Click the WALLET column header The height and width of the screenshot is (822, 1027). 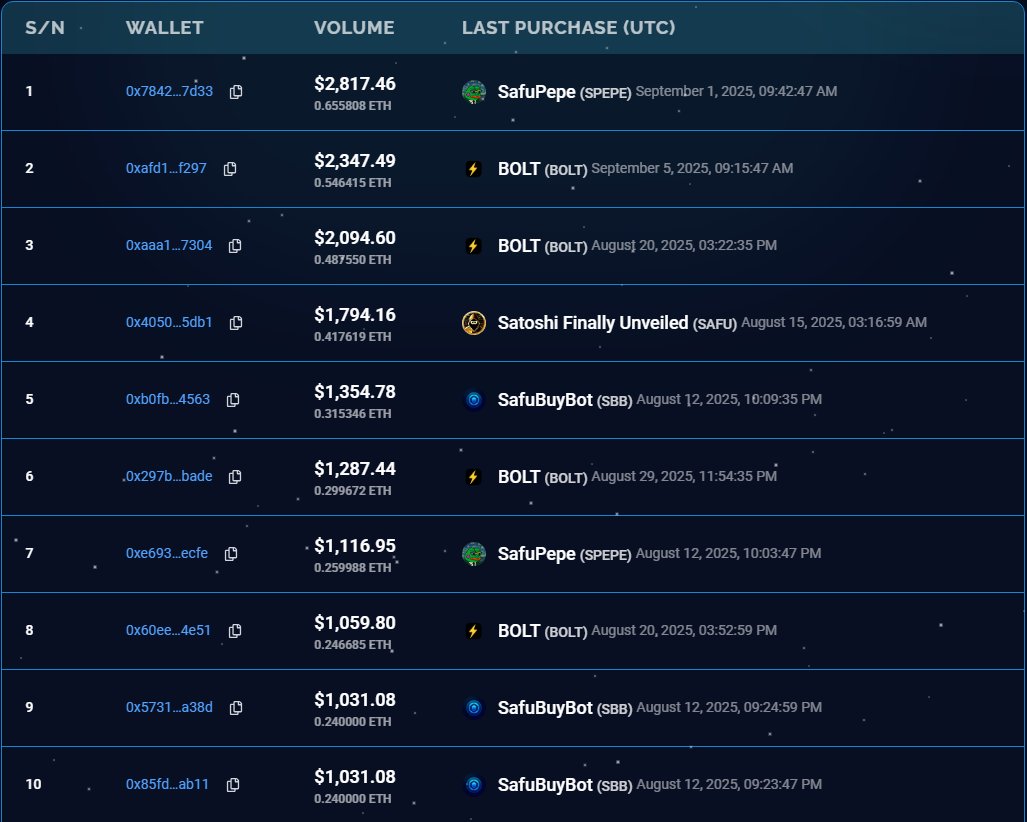click(164, 27)
